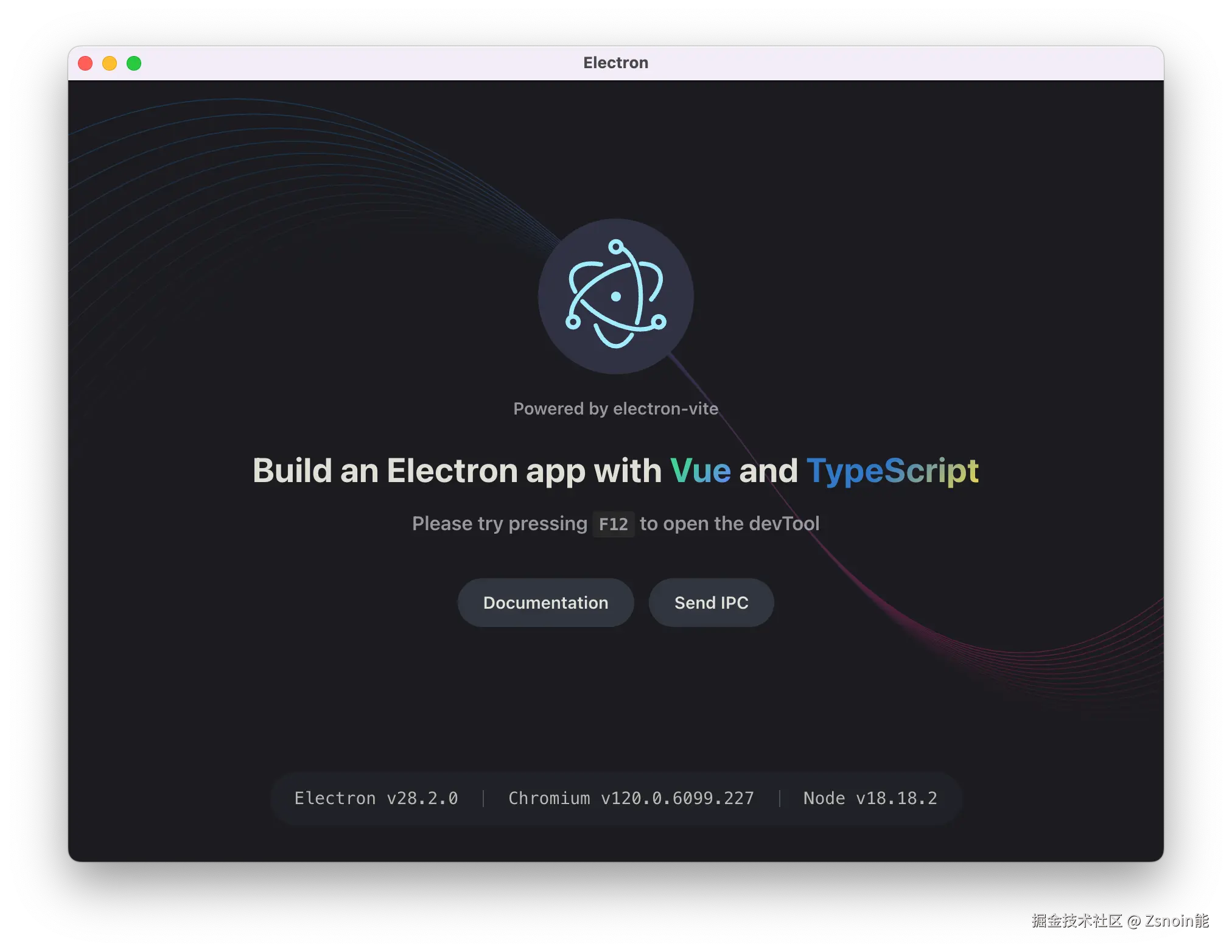1232x952 pixels.
Task: Click 'to open the devTool' text
Action: [x=729, y=523]
